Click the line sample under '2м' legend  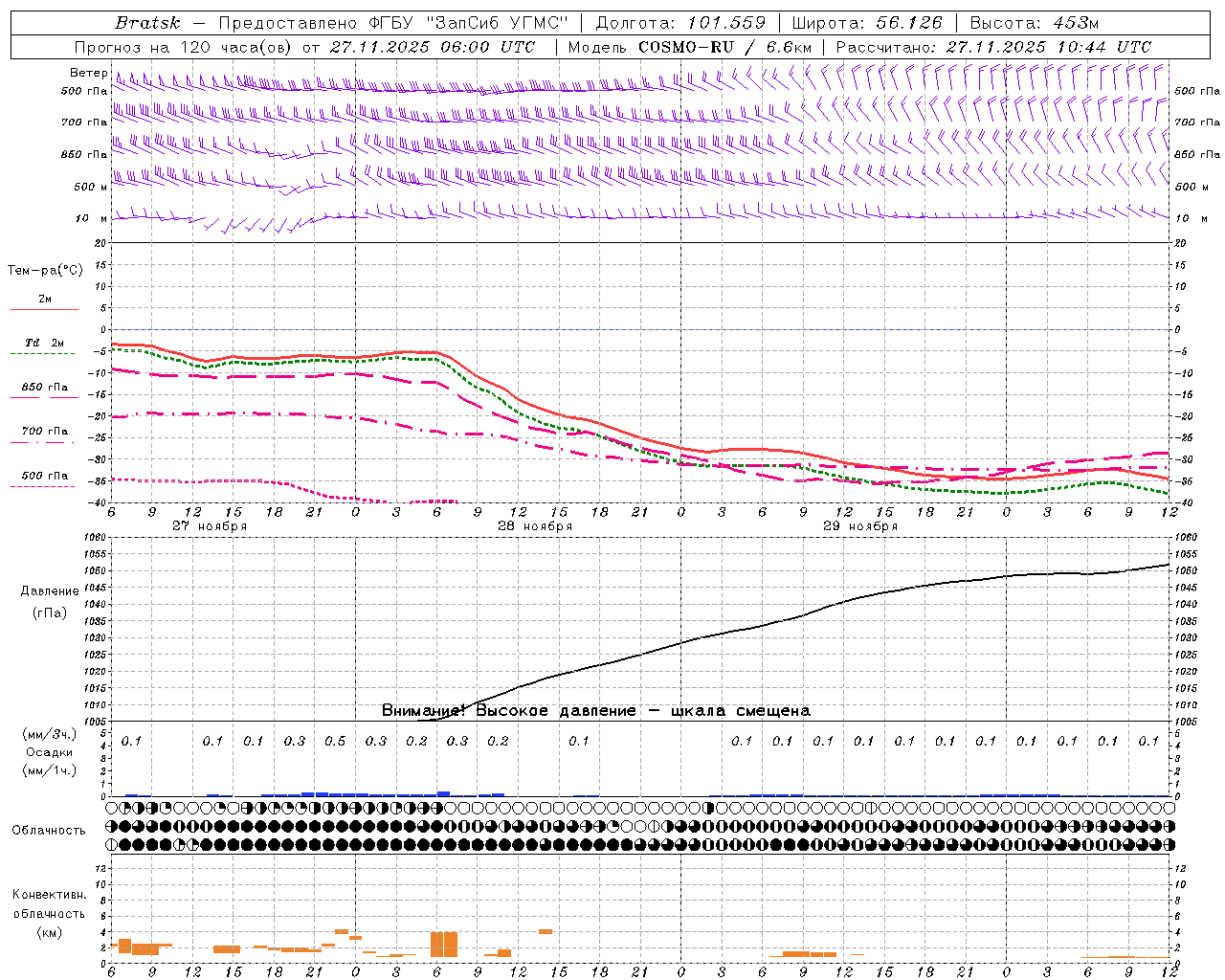pyautogui.click(x=44, y=310)
